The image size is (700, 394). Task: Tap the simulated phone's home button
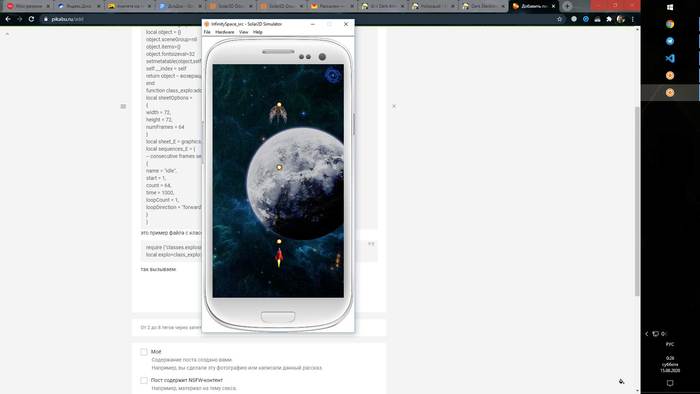pos(278,317)
